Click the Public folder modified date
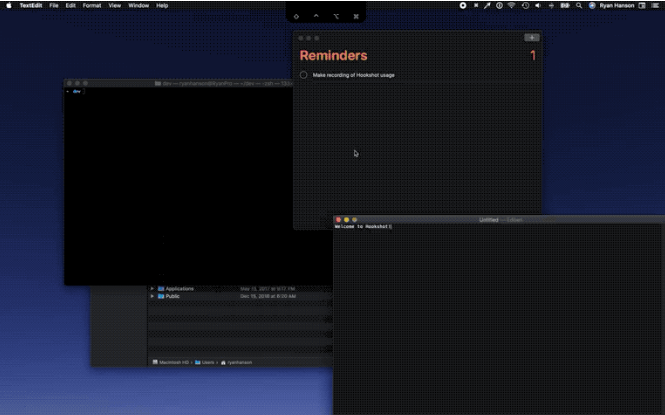This screenshot has height=415, width=665. pyautogui.click(x=268, y=296)
